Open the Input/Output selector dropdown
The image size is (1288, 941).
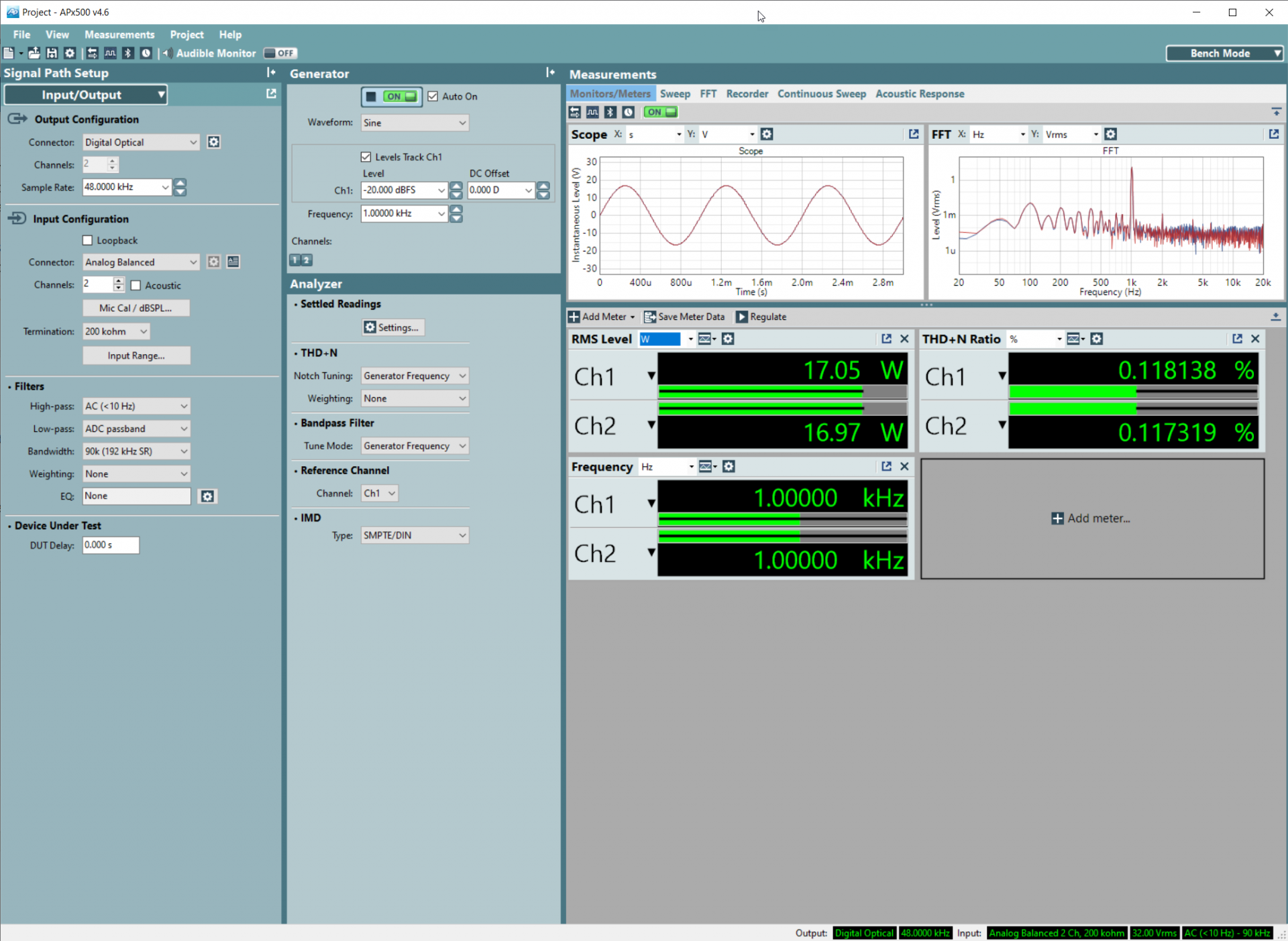[86, 95]
